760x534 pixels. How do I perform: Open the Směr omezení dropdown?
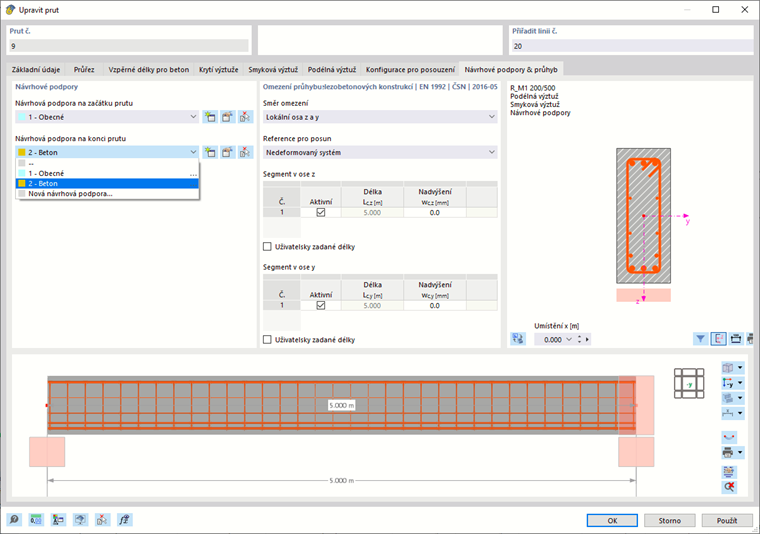[491, 117]
